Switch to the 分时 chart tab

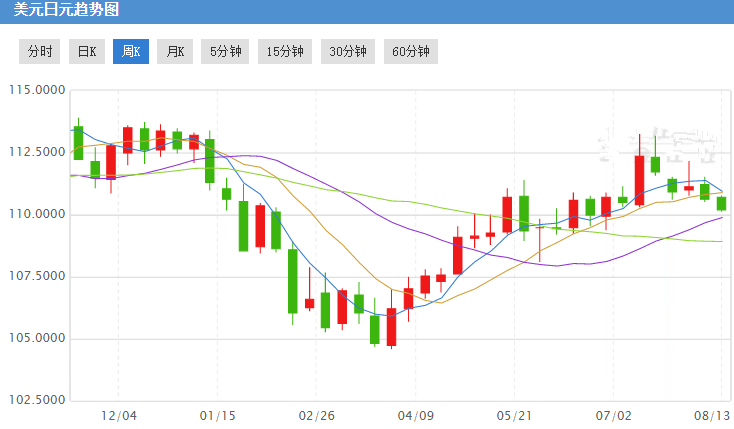tap(41, 52)
